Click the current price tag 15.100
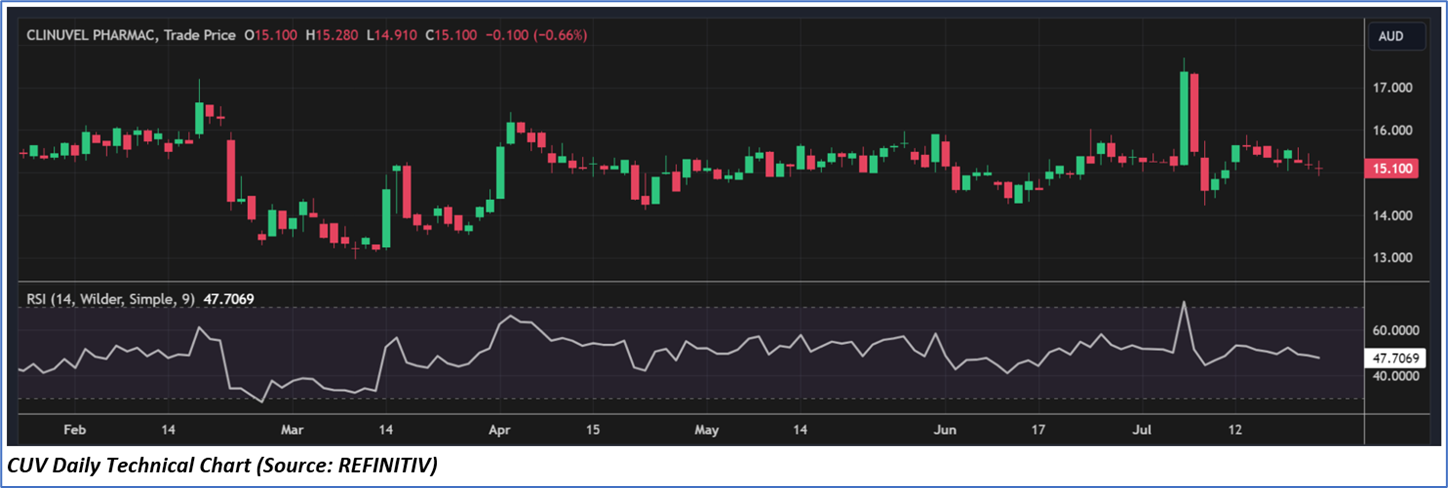This screenshot has height=488, width=1448. coord(1394,169)
